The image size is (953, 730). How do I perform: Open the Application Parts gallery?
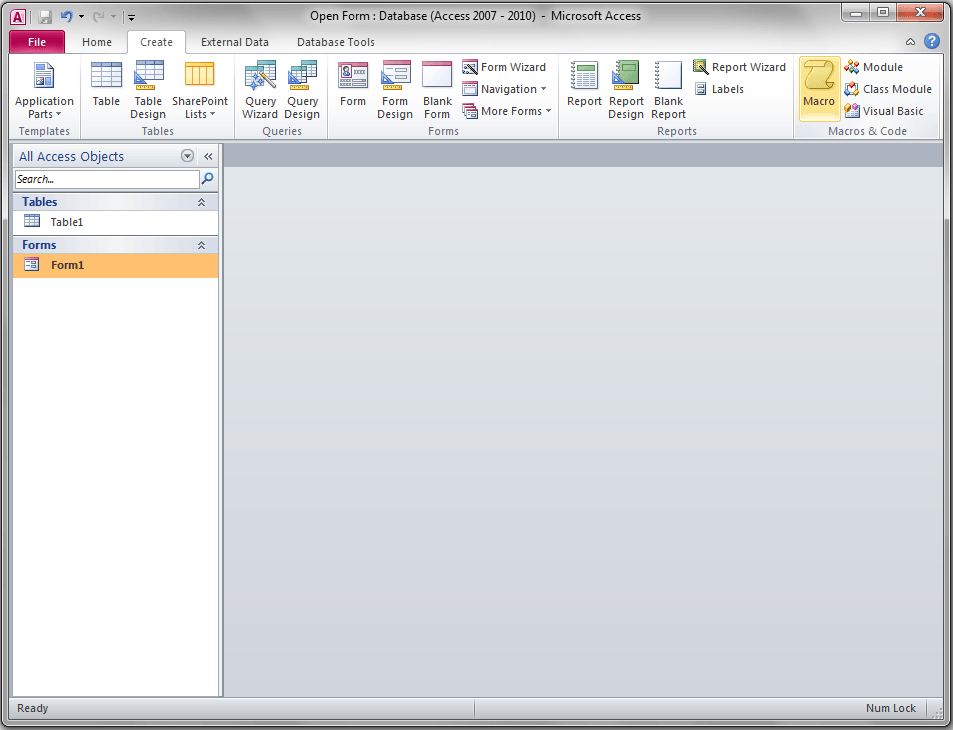(44, 90)
